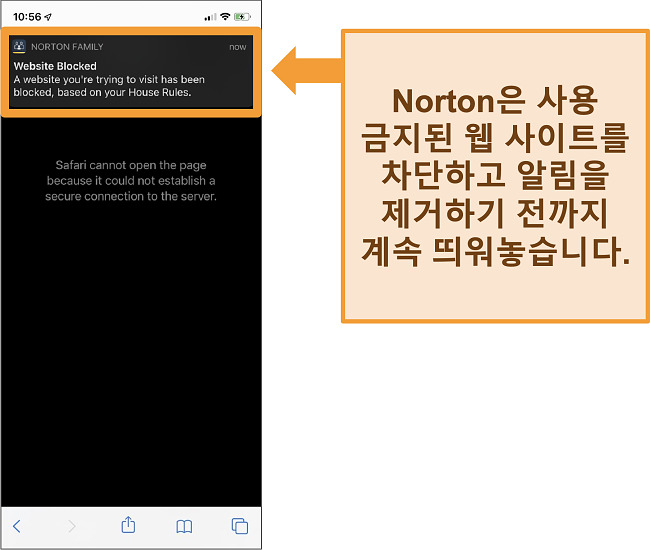The height and width of the screenshot is (550, 650).
Task: Tap the Norton Family app icon in the notification
Action: [x=19, y=46]
